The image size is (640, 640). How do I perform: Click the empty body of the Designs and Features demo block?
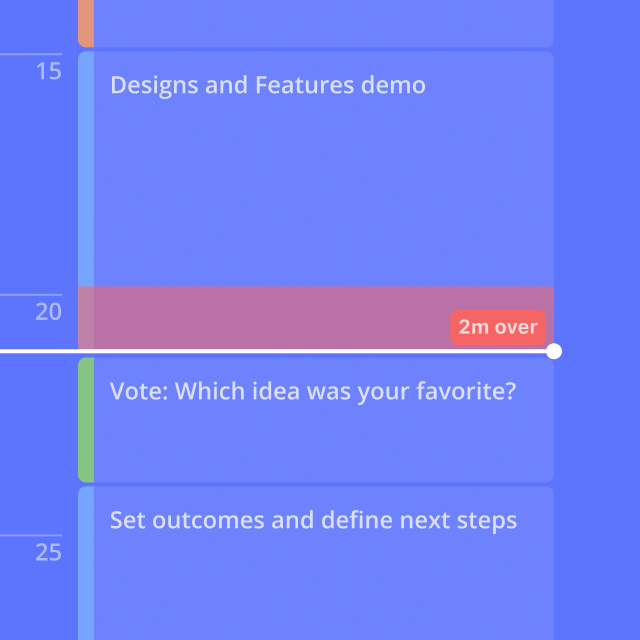pos(320,190)
